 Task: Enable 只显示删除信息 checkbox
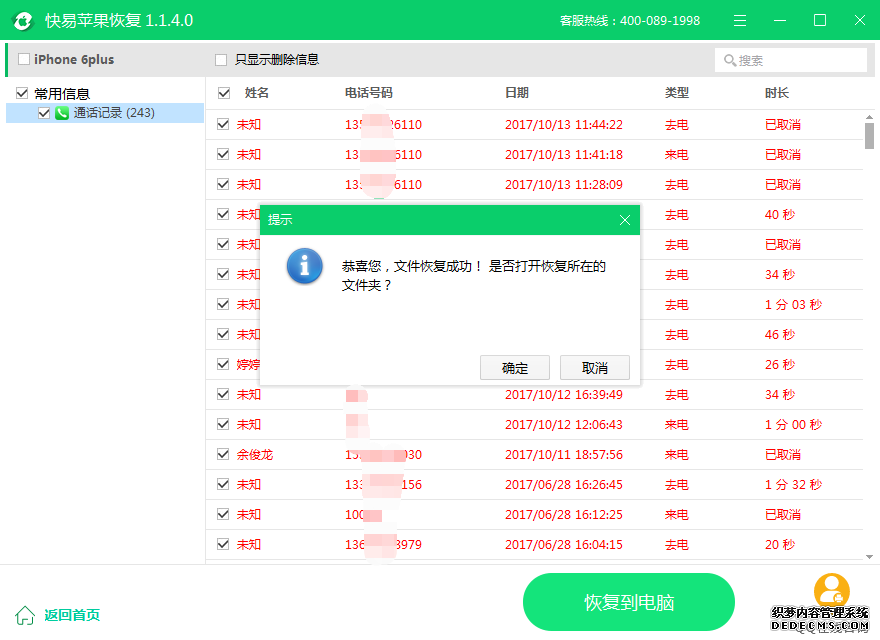click(x=221, y=60)
